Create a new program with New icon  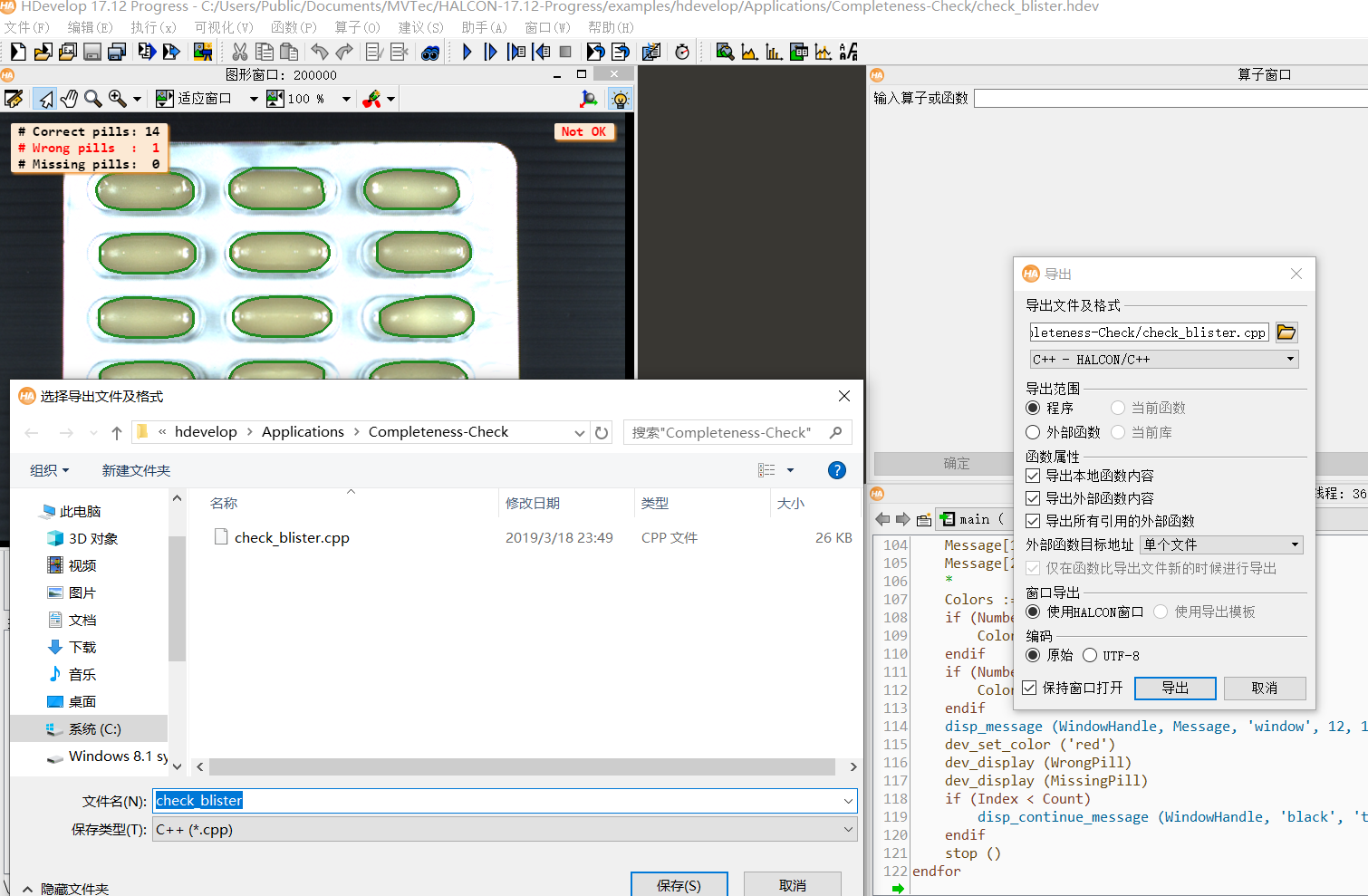[18, 52]
